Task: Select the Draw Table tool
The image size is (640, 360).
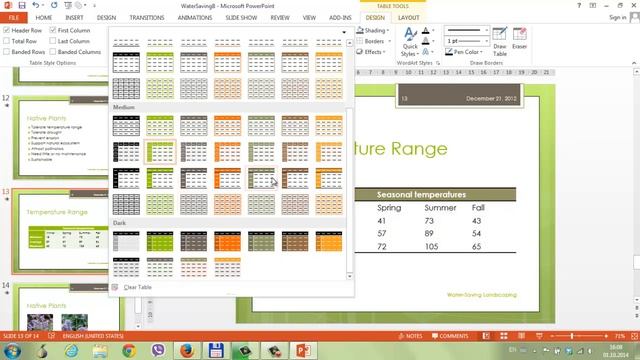Action: [500, 42]
